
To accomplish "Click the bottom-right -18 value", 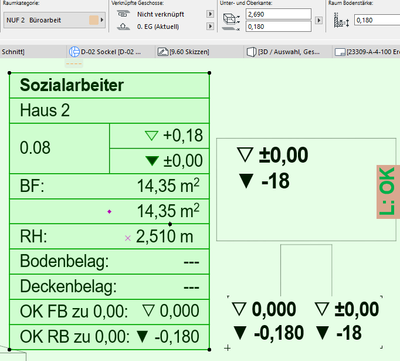I will coord(349,333).
